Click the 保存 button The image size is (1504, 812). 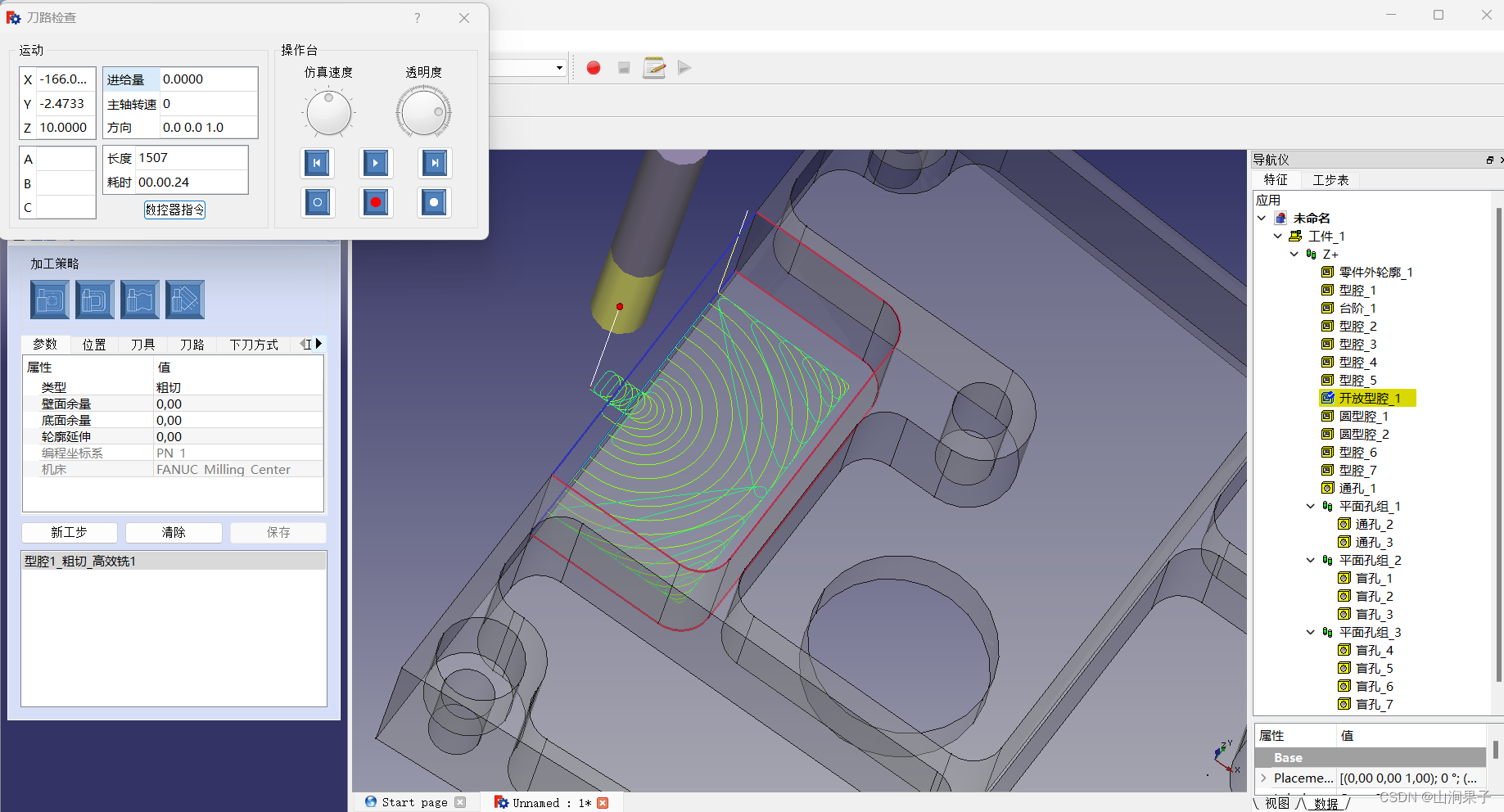coord(278,532)
